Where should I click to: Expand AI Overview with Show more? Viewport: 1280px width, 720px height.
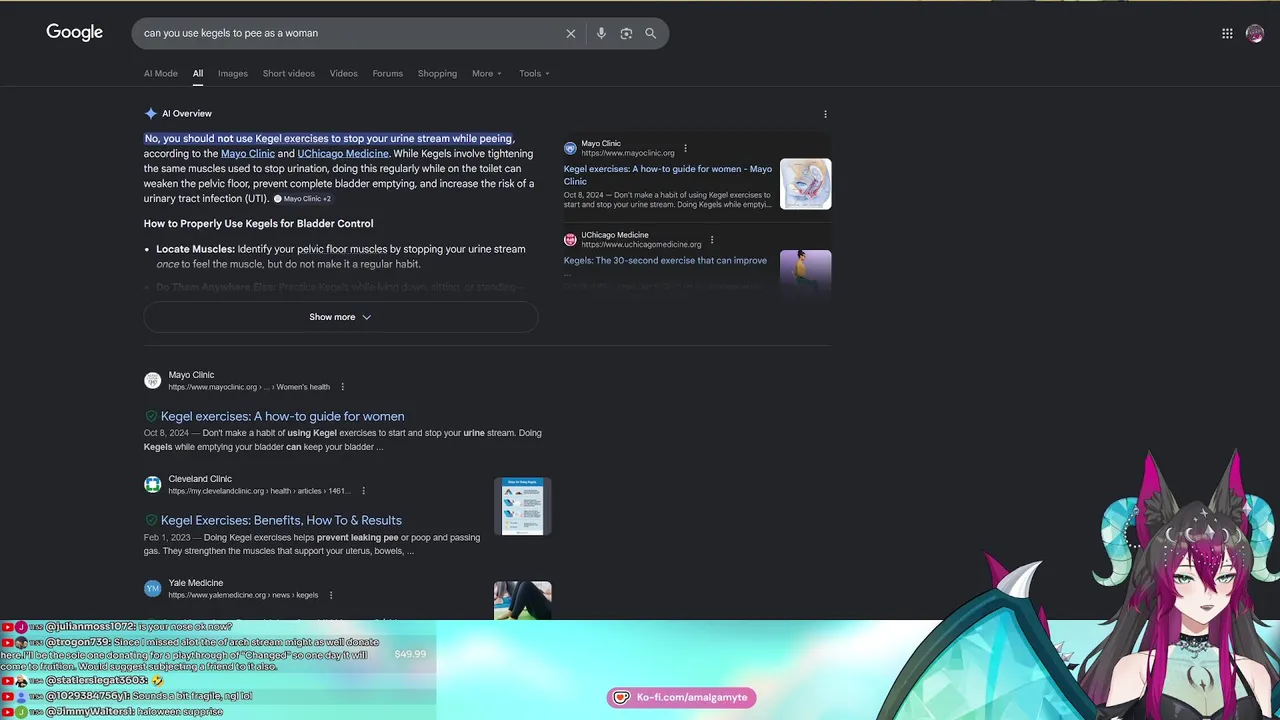point(340,317)
